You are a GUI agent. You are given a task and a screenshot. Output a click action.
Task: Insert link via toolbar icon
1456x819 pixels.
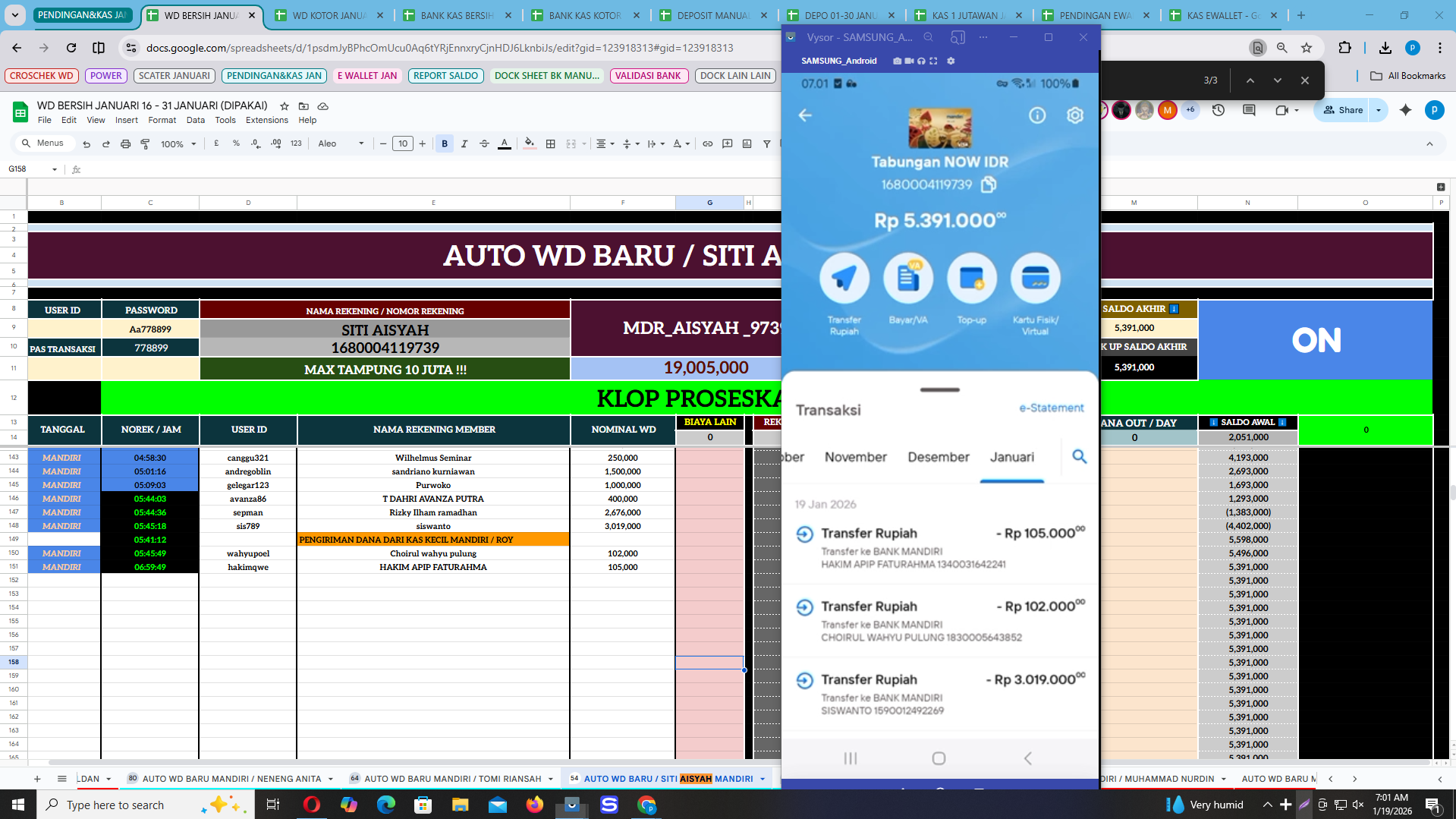(708, 143)
